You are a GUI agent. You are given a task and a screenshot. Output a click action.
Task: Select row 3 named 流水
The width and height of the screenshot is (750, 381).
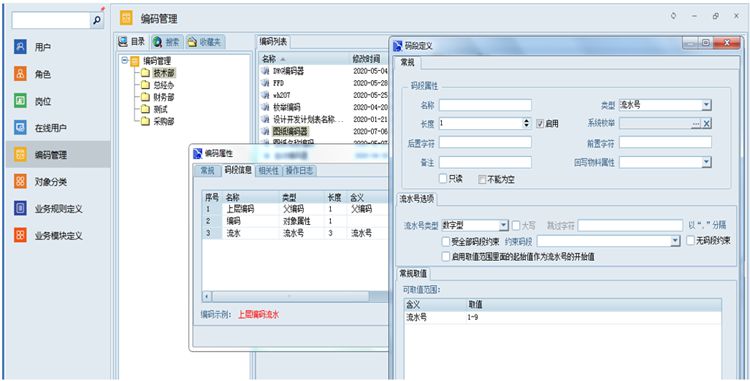tap(295, 233)
